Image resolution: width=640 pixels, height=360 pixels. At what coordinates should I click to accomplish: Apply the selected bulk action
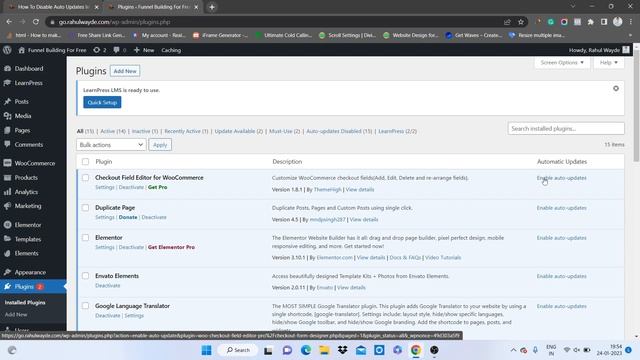click(160, 145)
